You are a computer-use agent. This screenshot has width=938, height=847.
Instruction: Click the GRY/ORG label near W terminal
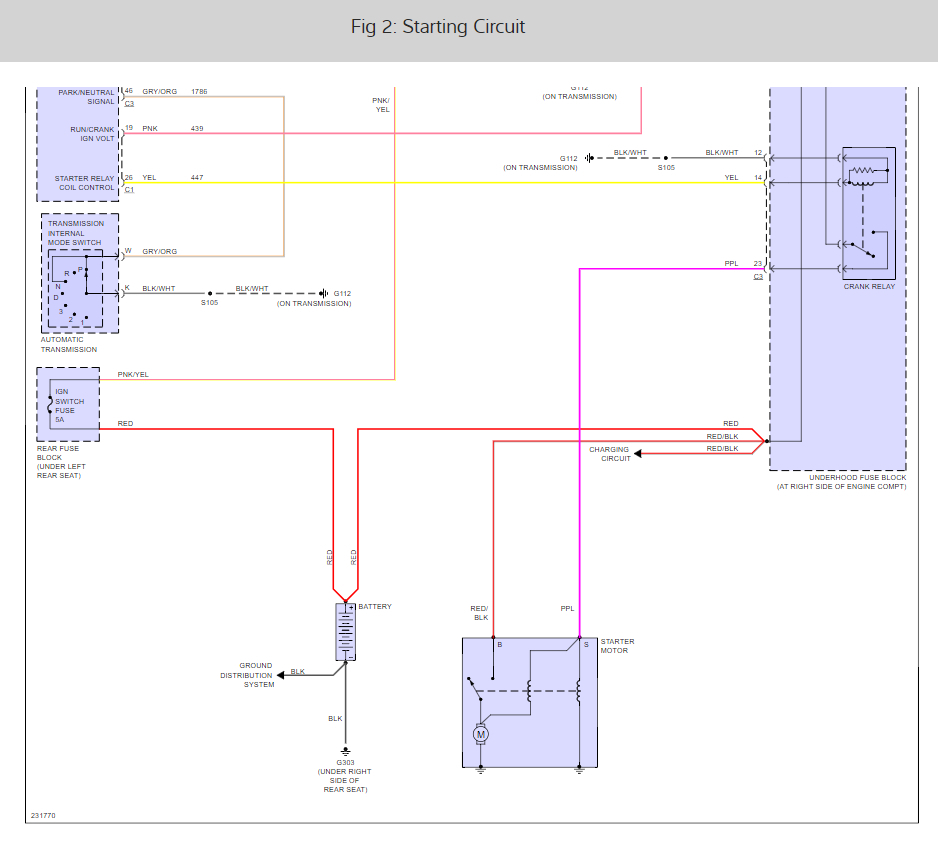pos(160,251)
